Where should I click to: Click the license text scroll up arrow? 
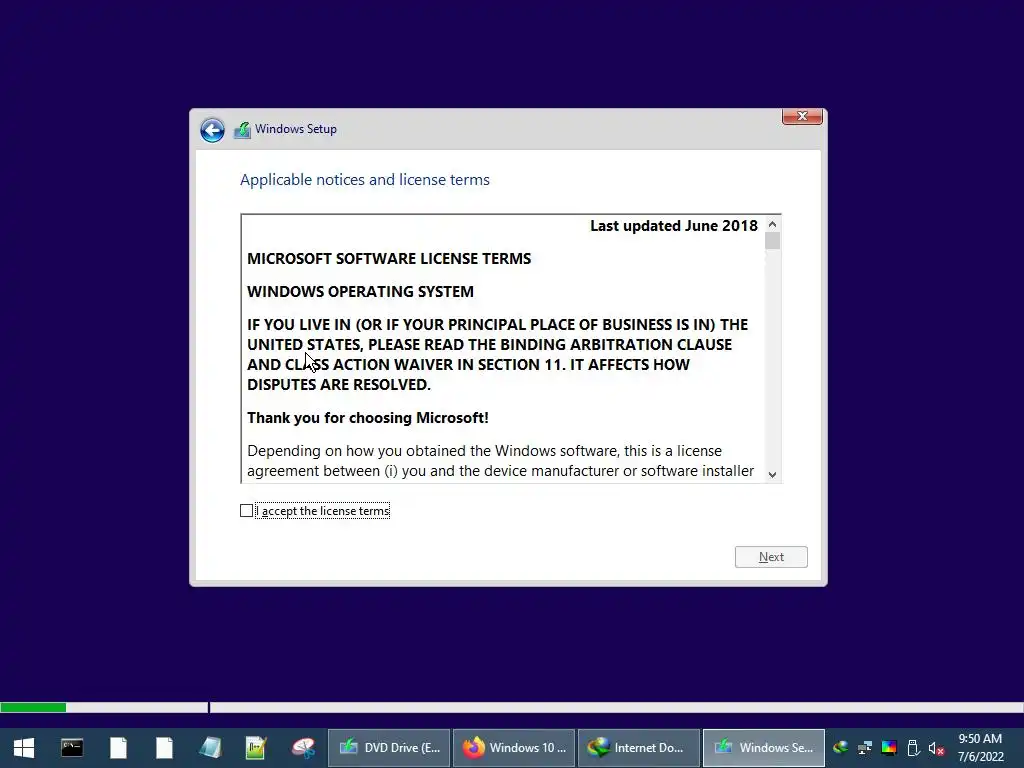773,224
